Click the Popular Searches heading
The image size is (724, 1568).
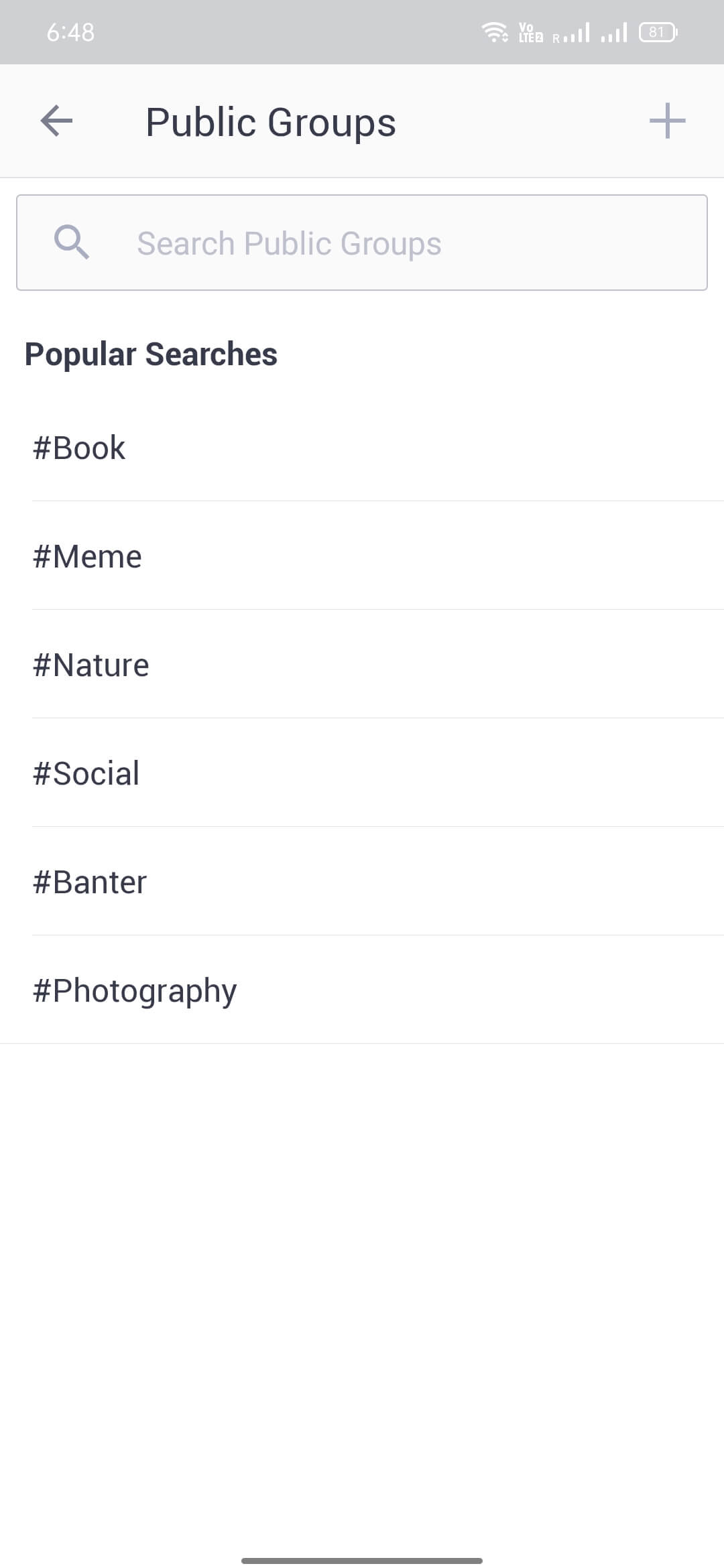(151, 354)
